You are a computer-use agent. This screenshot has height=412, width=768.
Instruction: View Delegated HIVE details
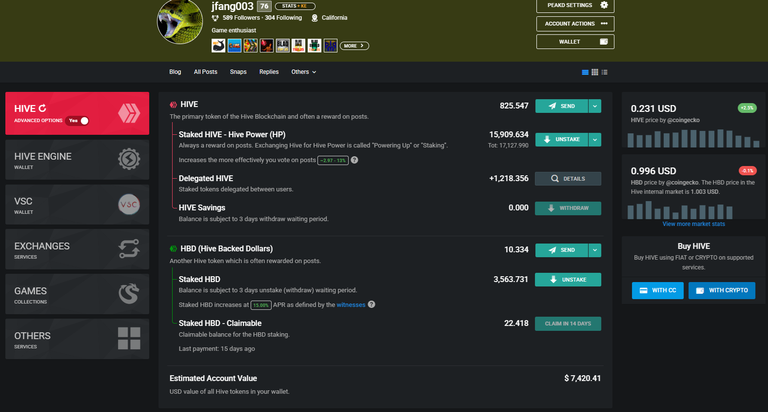(568, 179)
